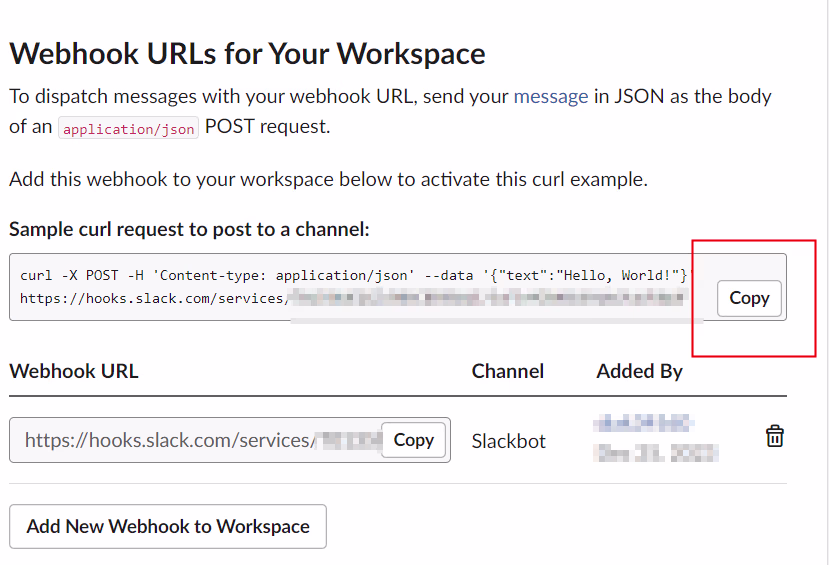Click the Webhook URL column header

(x=74, y=371)
